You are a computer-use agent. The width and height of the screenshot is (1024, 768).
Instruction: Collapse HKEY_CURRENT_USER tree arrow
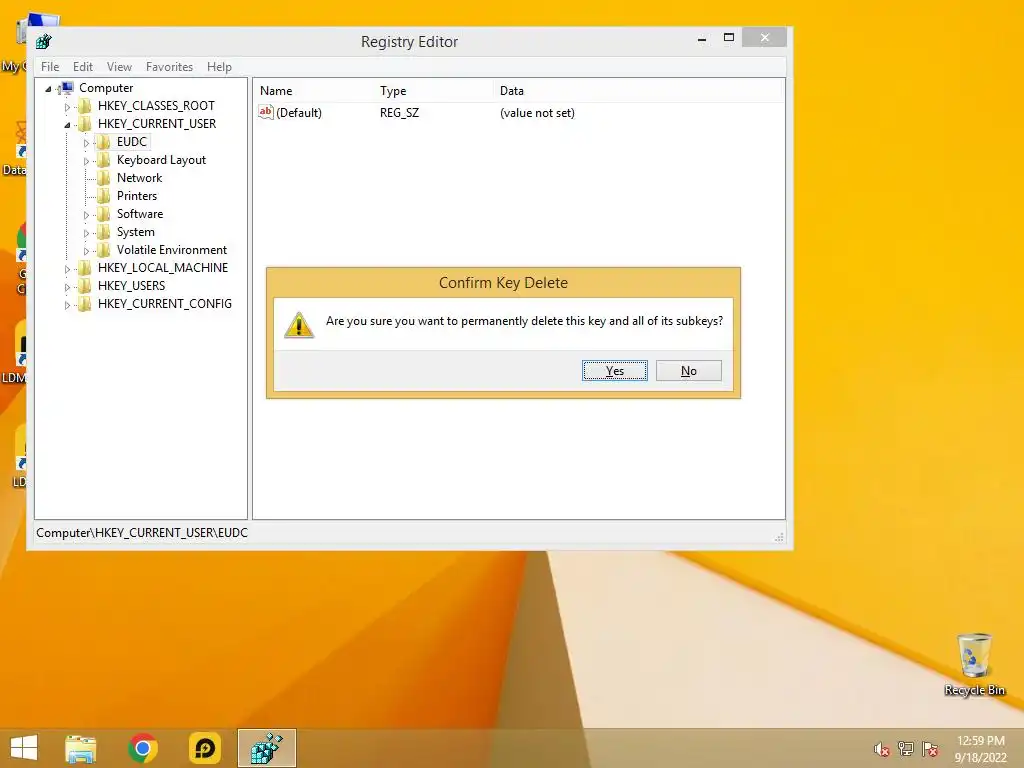pos(67,125)
